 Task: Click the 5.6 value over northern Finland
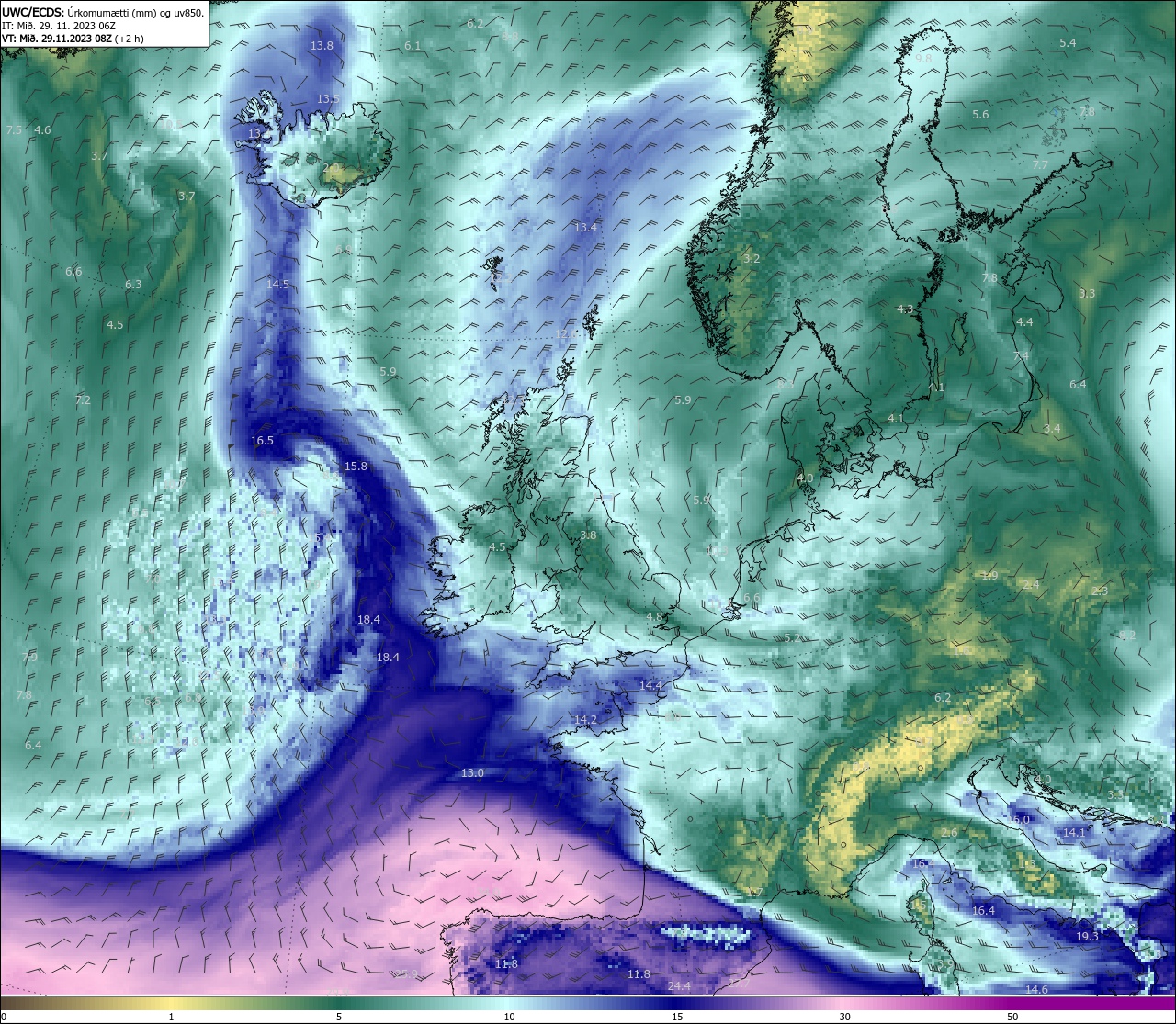click(x=980, y=115)
